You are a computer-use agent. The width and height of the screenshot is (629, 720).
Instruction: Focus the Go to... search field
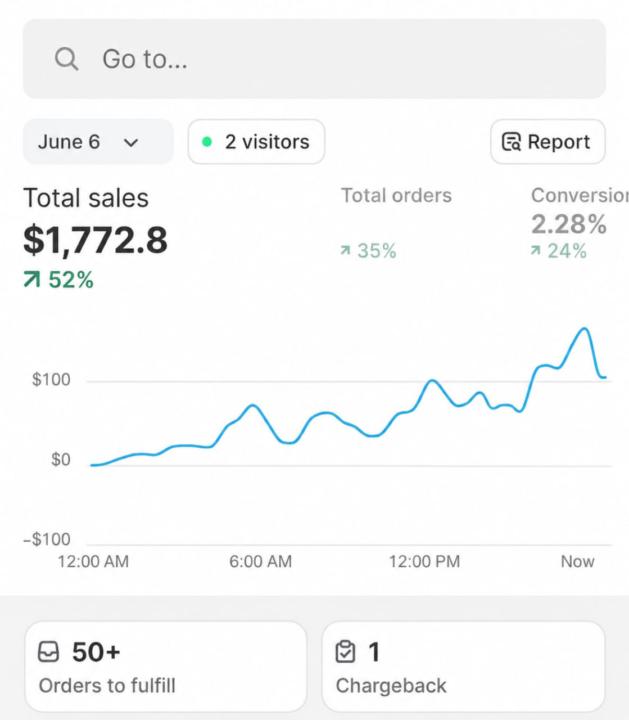click(314, 59)
